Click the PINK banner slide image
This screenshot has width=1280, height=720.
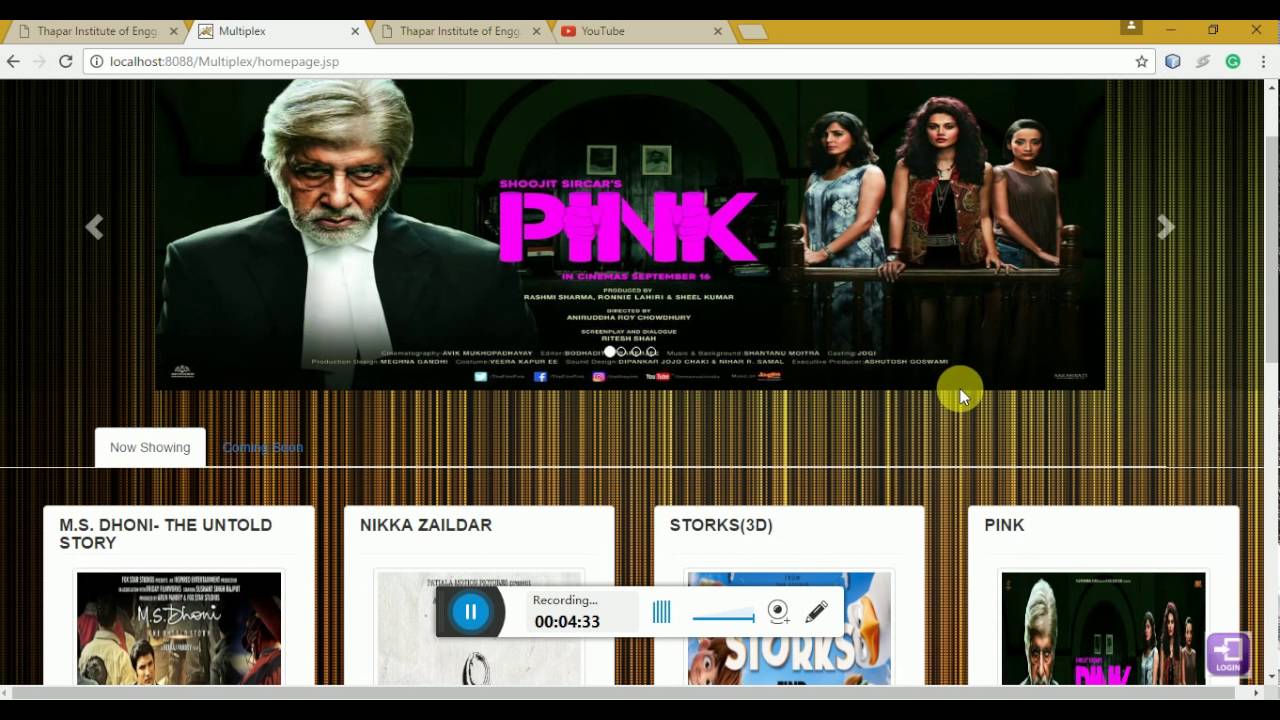[x=630, y=235]
